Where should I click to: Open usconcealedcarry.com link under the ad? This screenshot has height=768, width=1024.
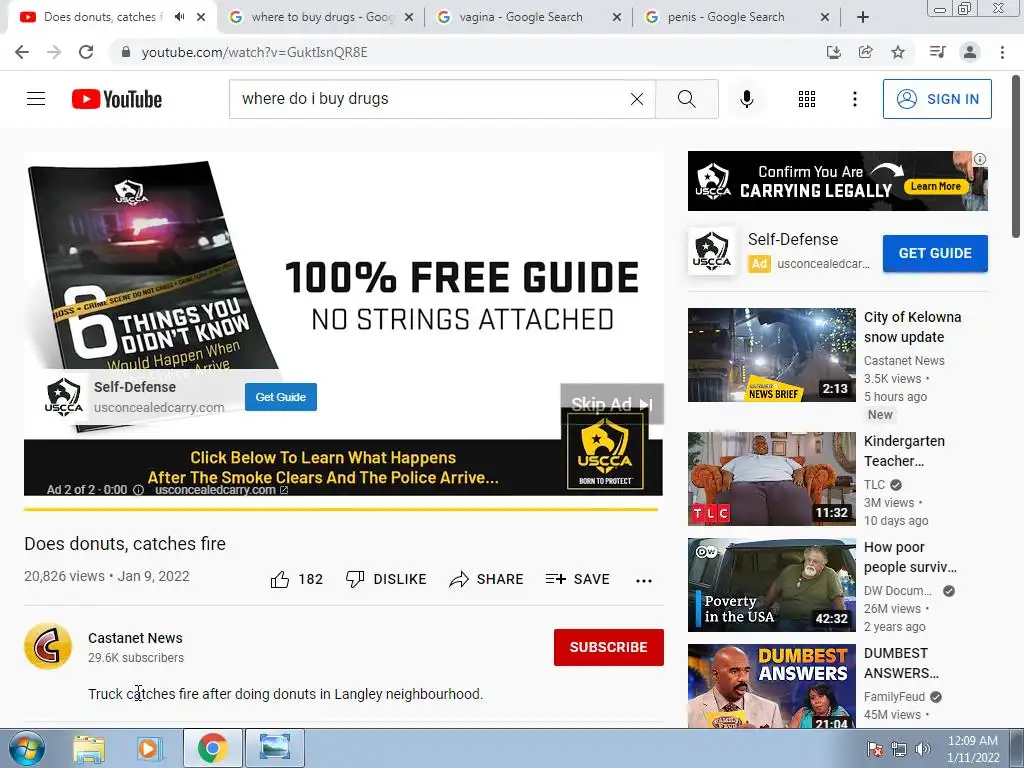tap(221, 490)
